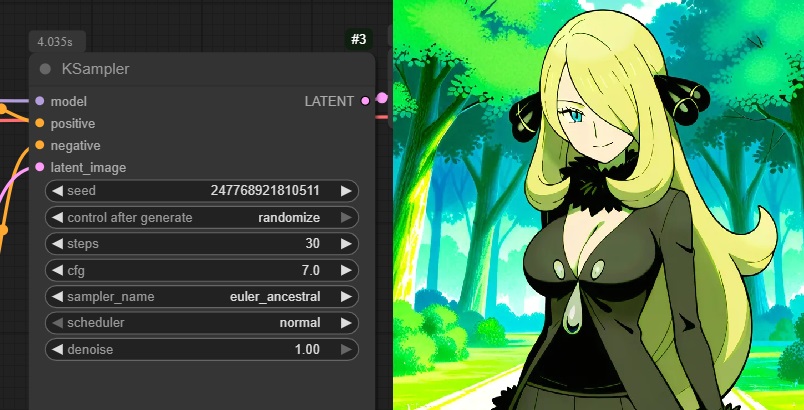Click the model input socket
The image size is (804, 410).
(x=39, y=101)
